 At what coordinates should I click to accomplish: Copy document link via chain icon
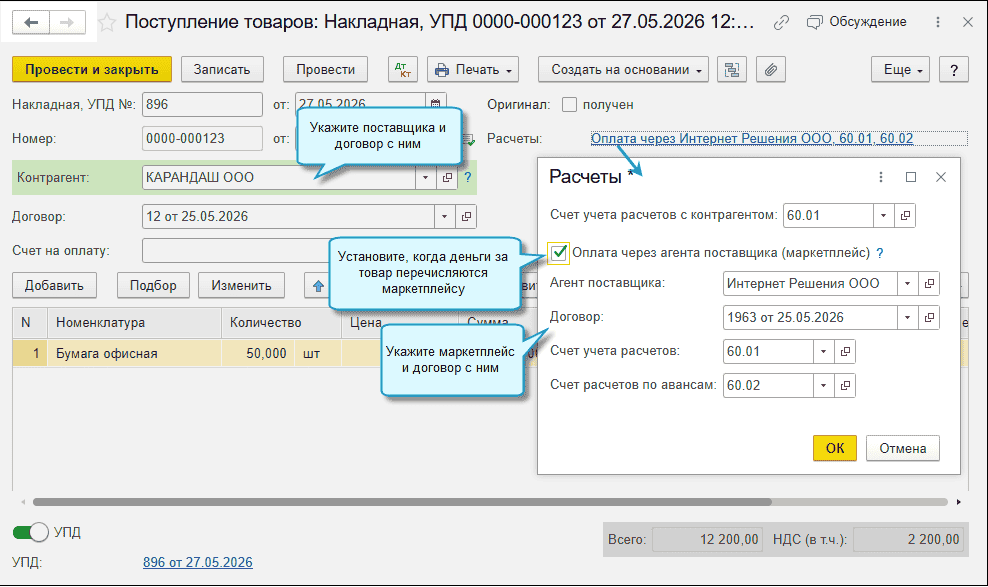(781, 23)
